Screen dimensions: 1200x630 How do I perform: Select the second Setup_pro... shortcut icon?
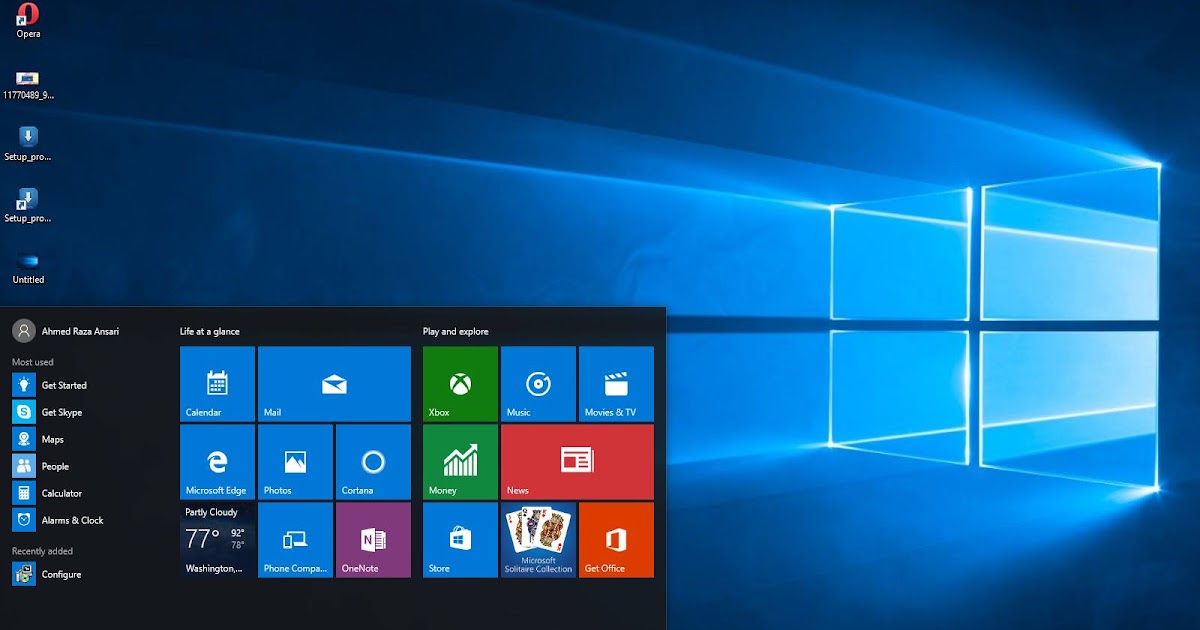point(28,206)
